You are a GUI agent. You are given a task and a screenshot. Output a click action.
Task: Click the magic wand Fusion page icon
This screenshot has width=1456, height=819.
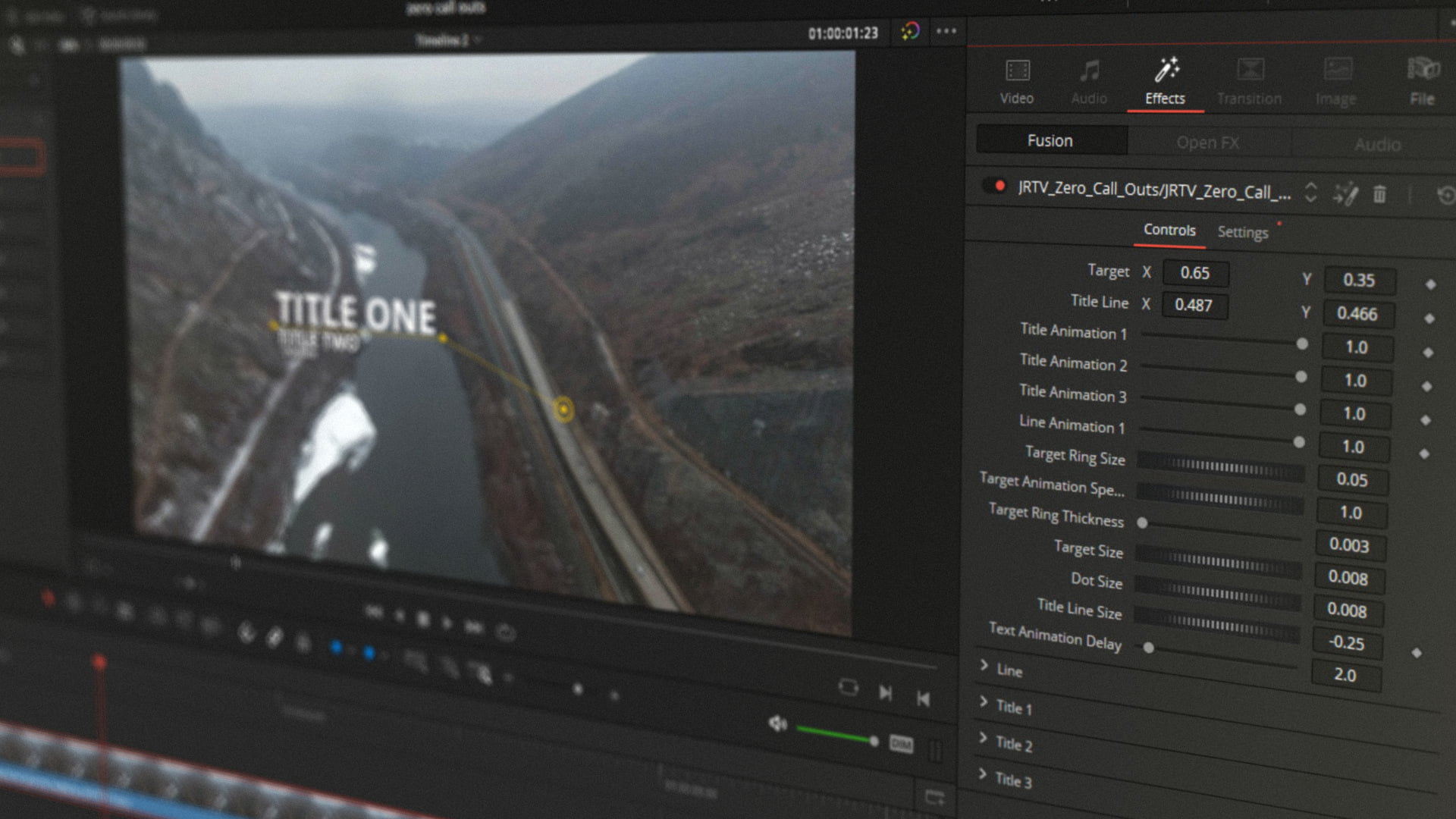point(1345,195)
